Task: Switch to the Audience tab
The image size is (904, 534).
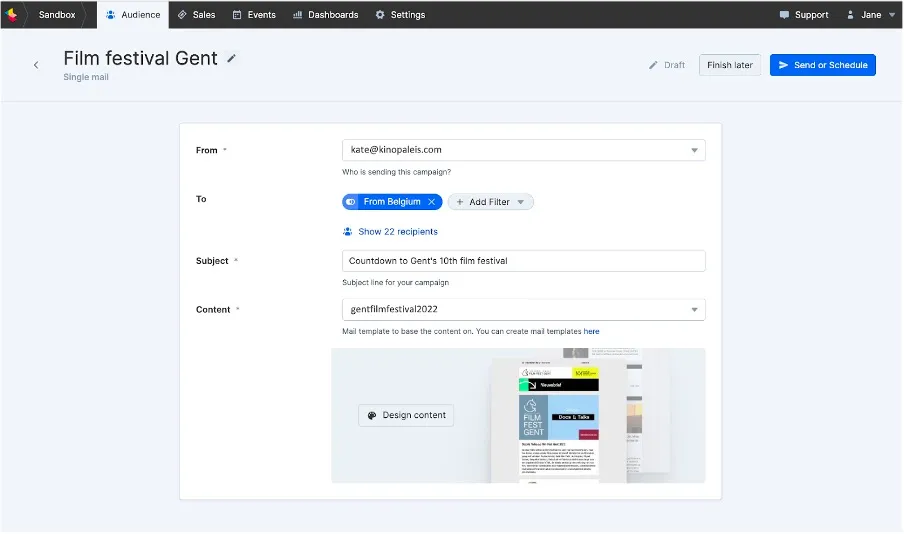Action: (133, 14)
